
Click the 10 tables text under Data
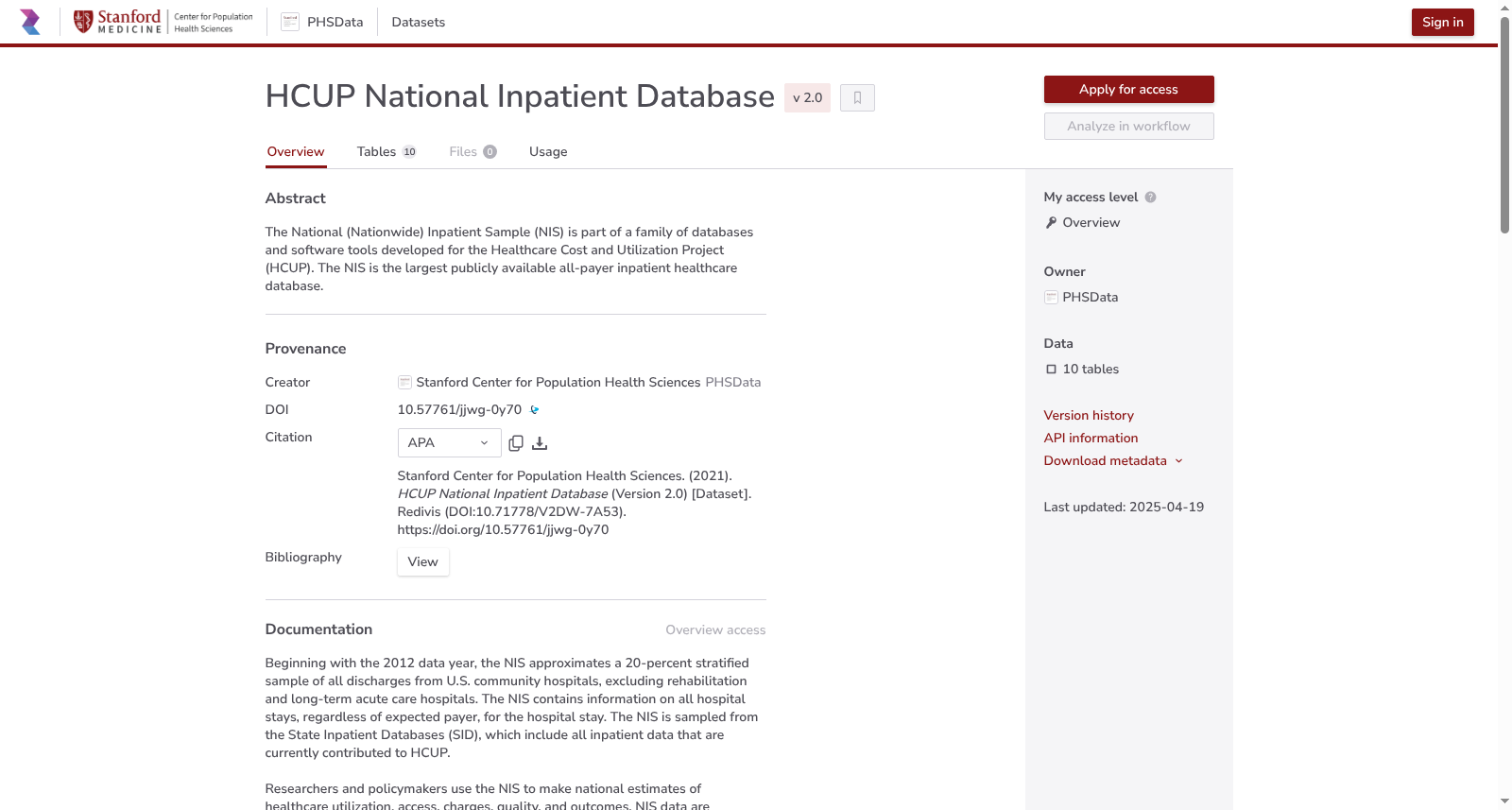pos(1091,370)
